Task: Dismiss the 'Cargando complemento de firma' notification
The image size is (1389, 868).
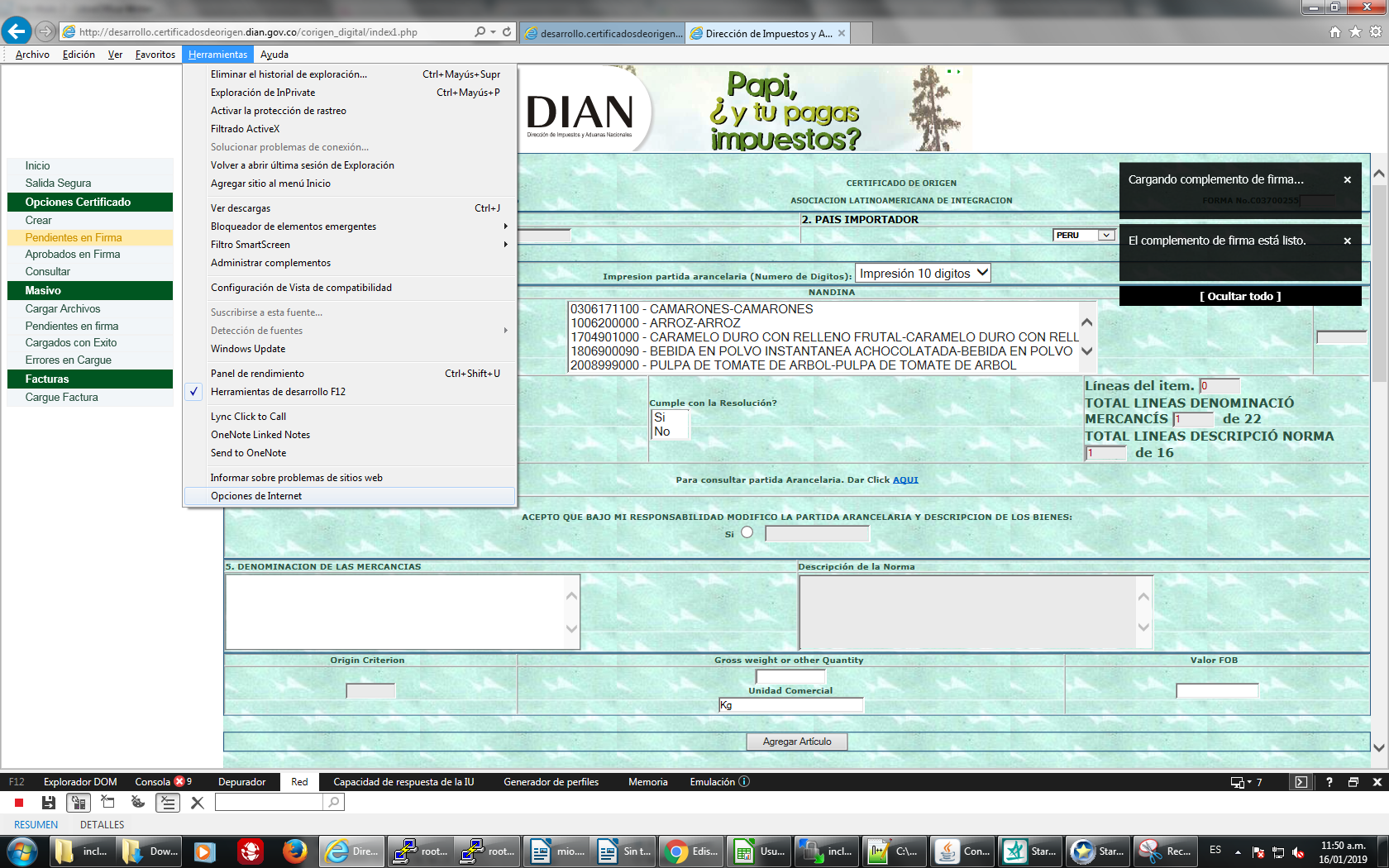Action: [x=1347, y=179]
